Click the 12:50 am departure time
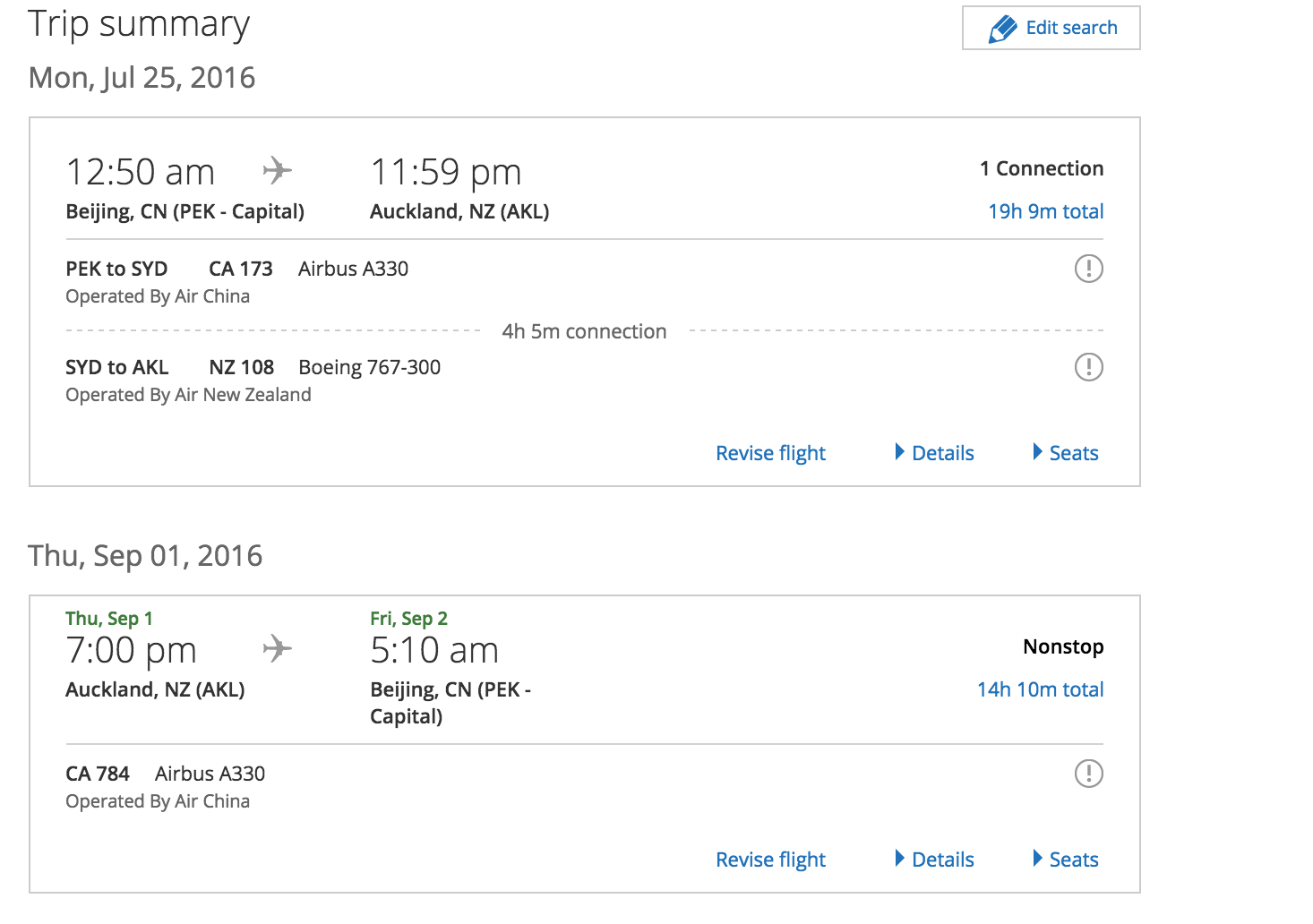This screenshot has width=1313, height=924. tap(141, 172)
